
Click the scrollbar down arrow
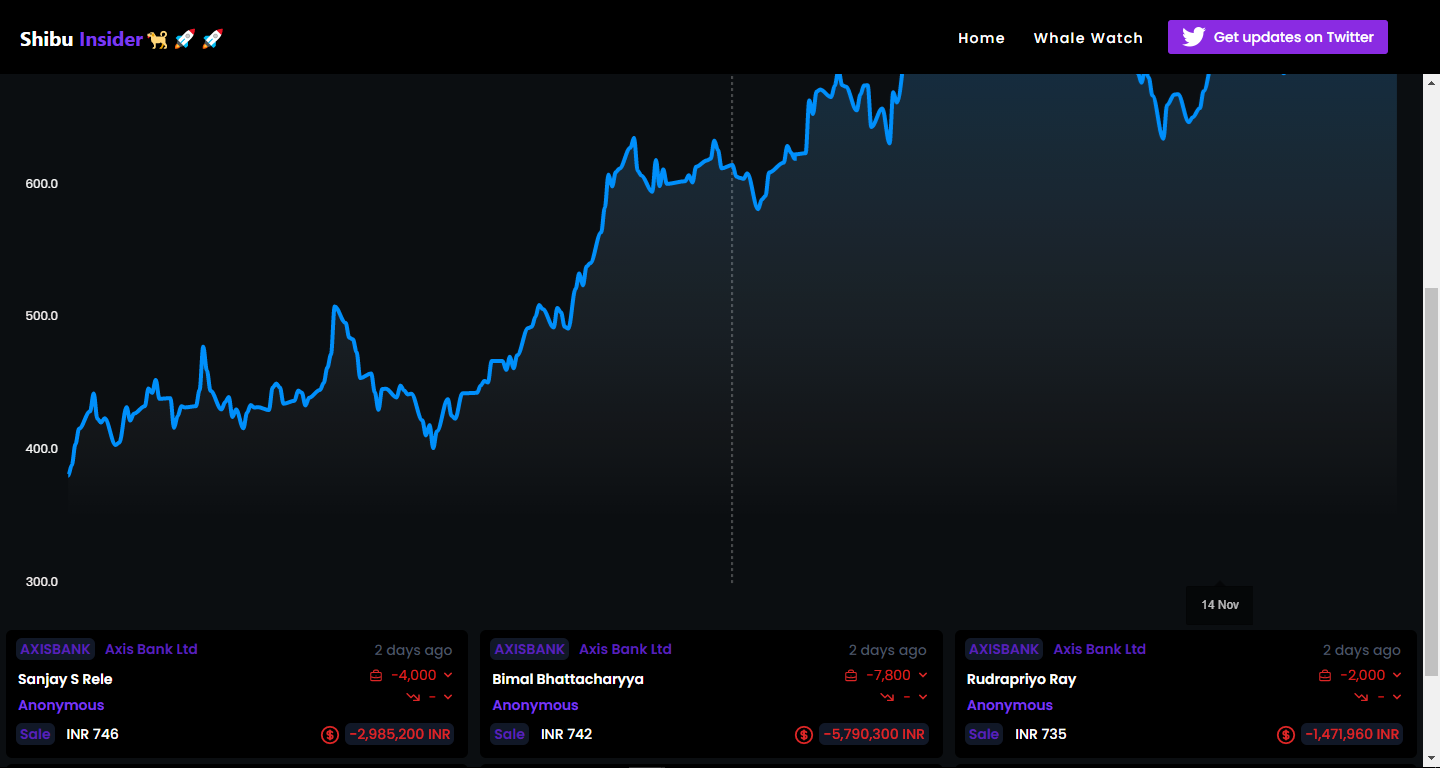pos(1431,759)
